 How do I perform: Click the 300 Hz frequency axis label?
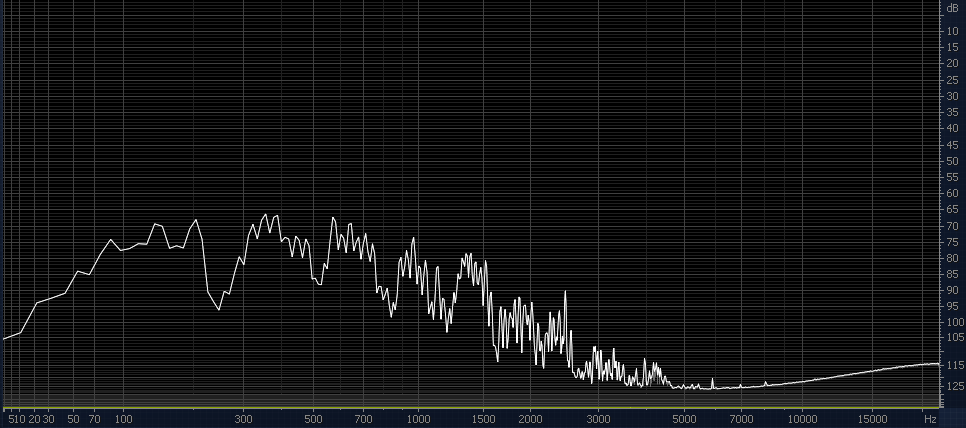coord(242,418)
